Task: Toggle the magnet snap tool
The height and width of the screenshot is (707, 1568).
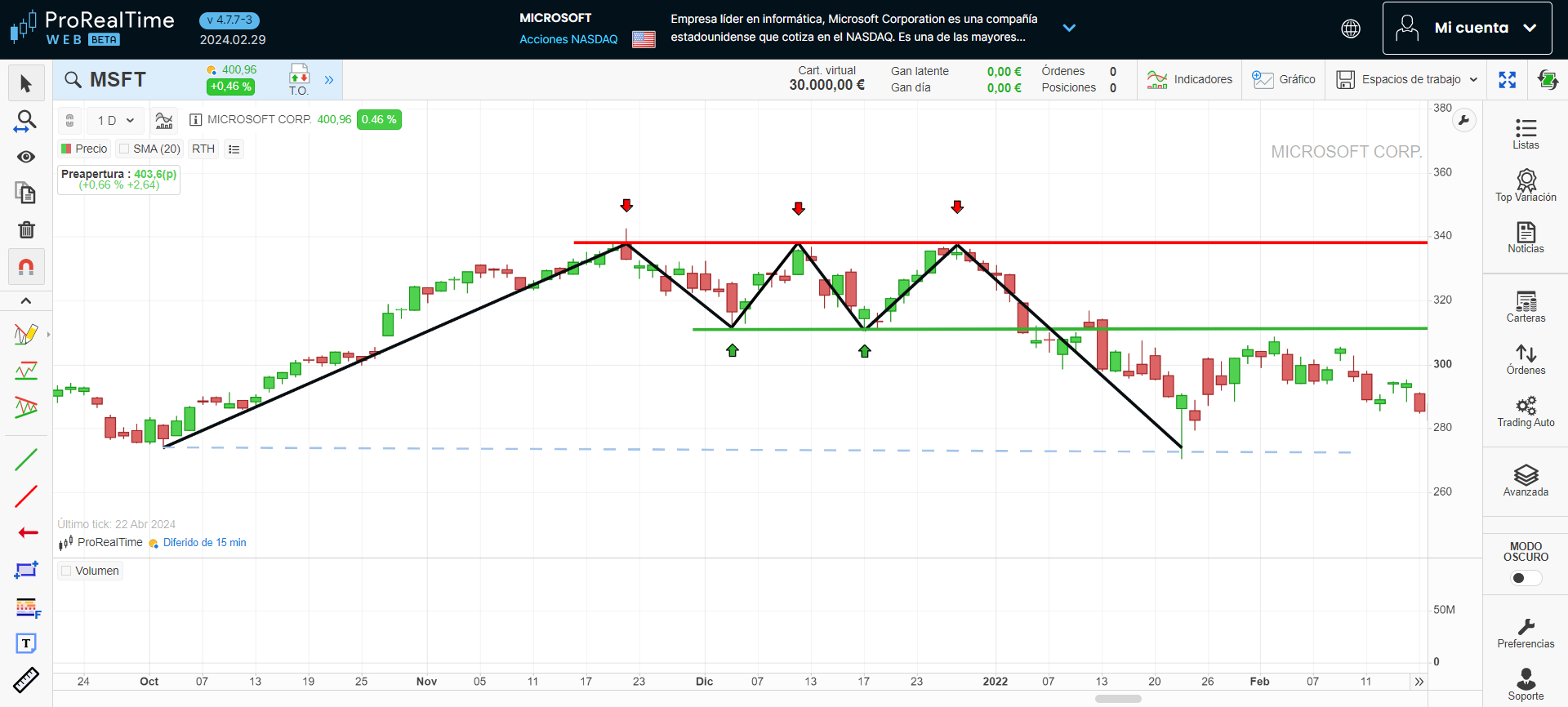Action: coord(26,267)
